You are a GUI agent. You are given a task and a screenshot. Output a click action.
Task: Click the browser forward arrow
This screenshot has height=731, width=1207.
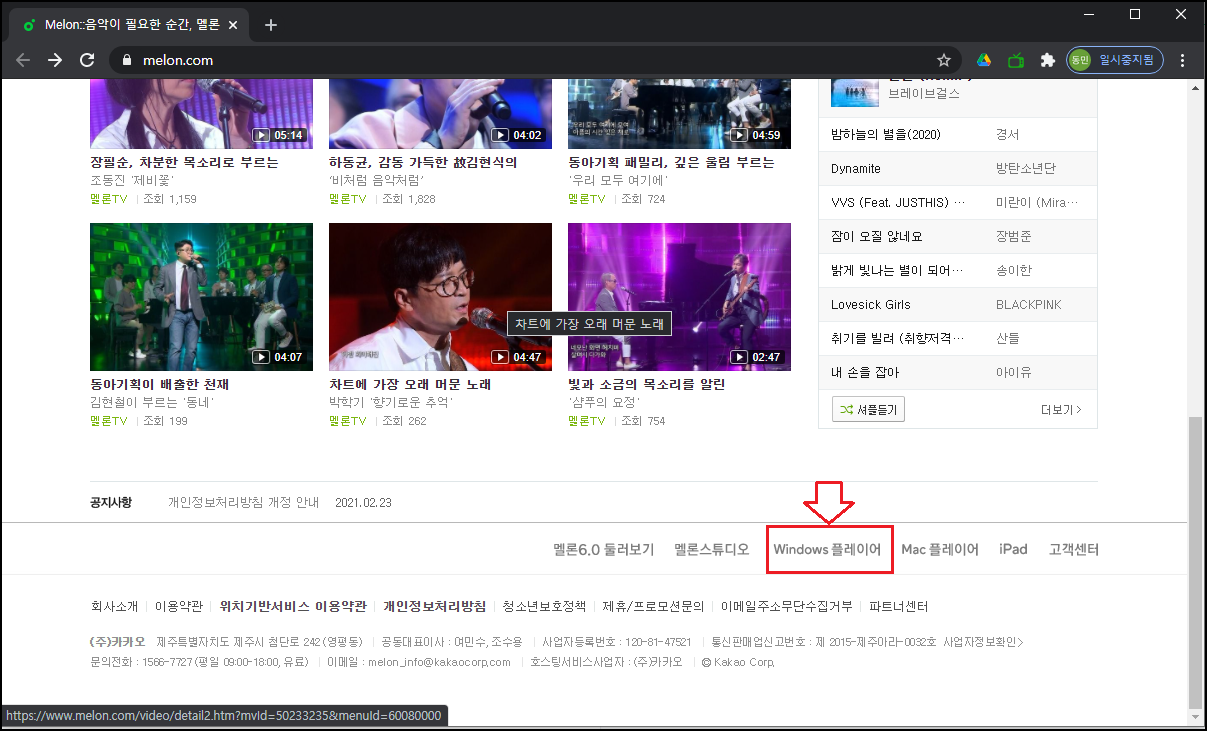pyautogui.click(x=55, y=60)
